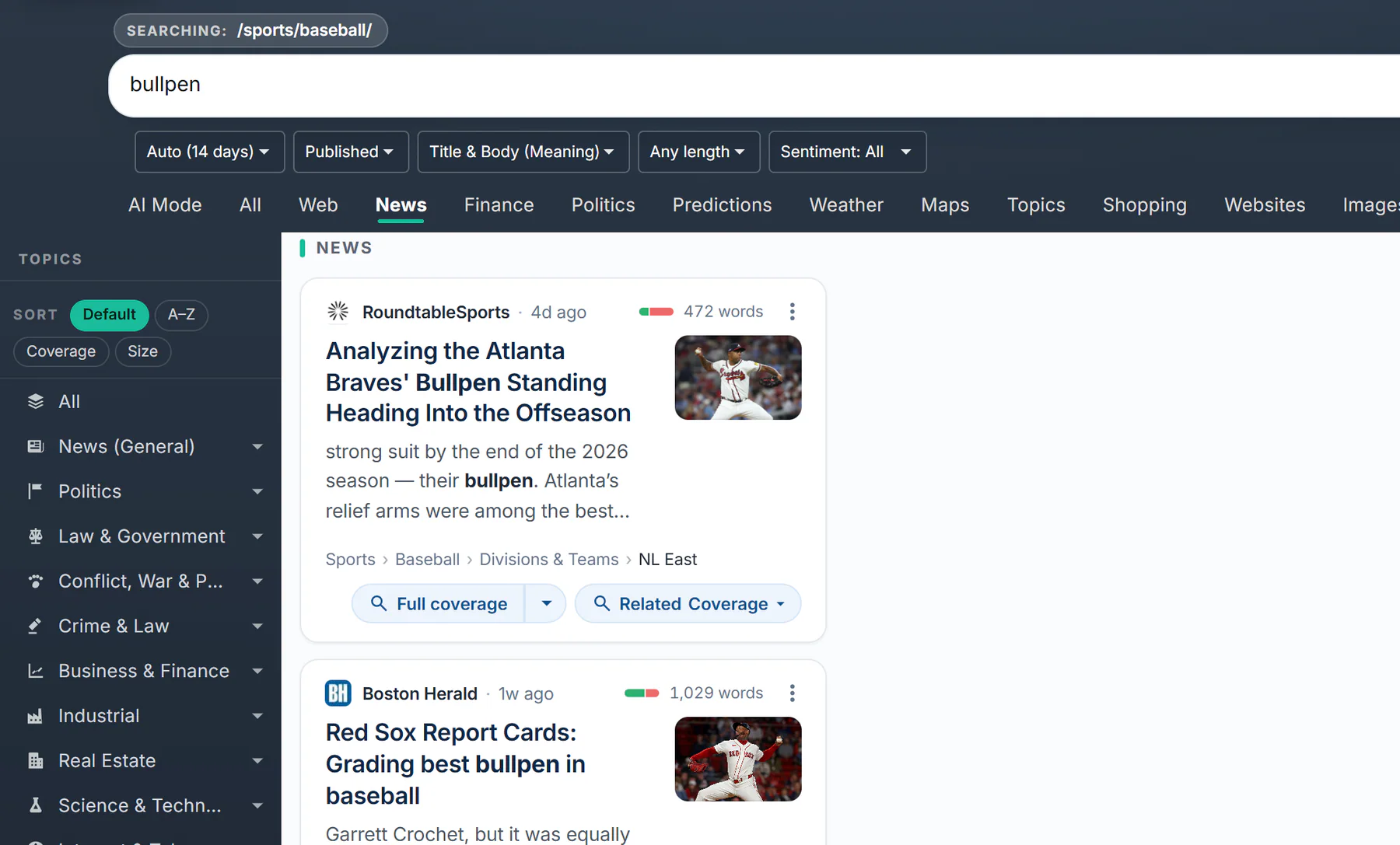Click the Sports breadcrumb link
1400x845 pixels.
350,559
